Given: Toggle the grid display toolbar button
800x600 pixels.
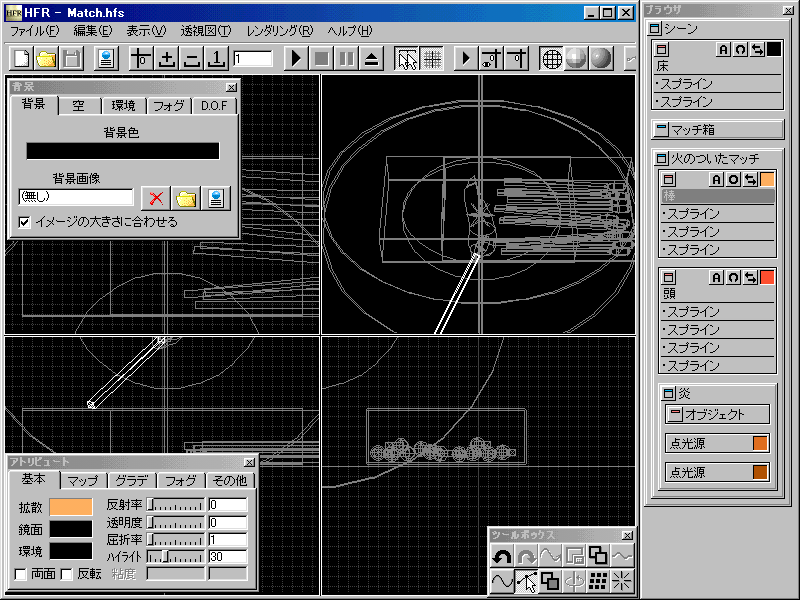Looking at the screenshot, I should (x=432, y=59).
